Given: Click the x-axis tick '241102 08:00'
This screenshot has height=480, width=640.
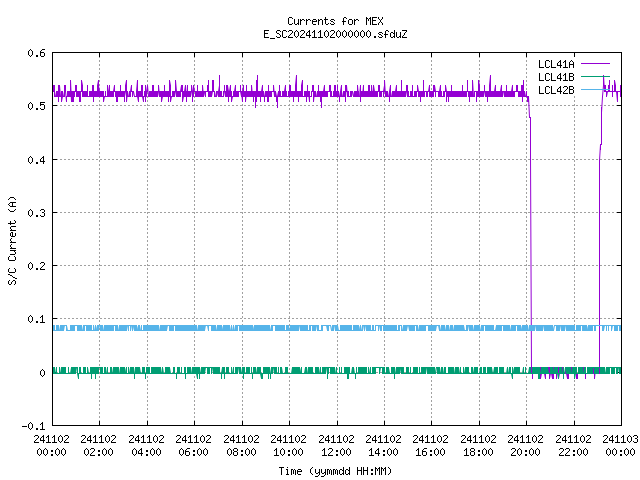Looking at the screenshot, I should 241,446.
